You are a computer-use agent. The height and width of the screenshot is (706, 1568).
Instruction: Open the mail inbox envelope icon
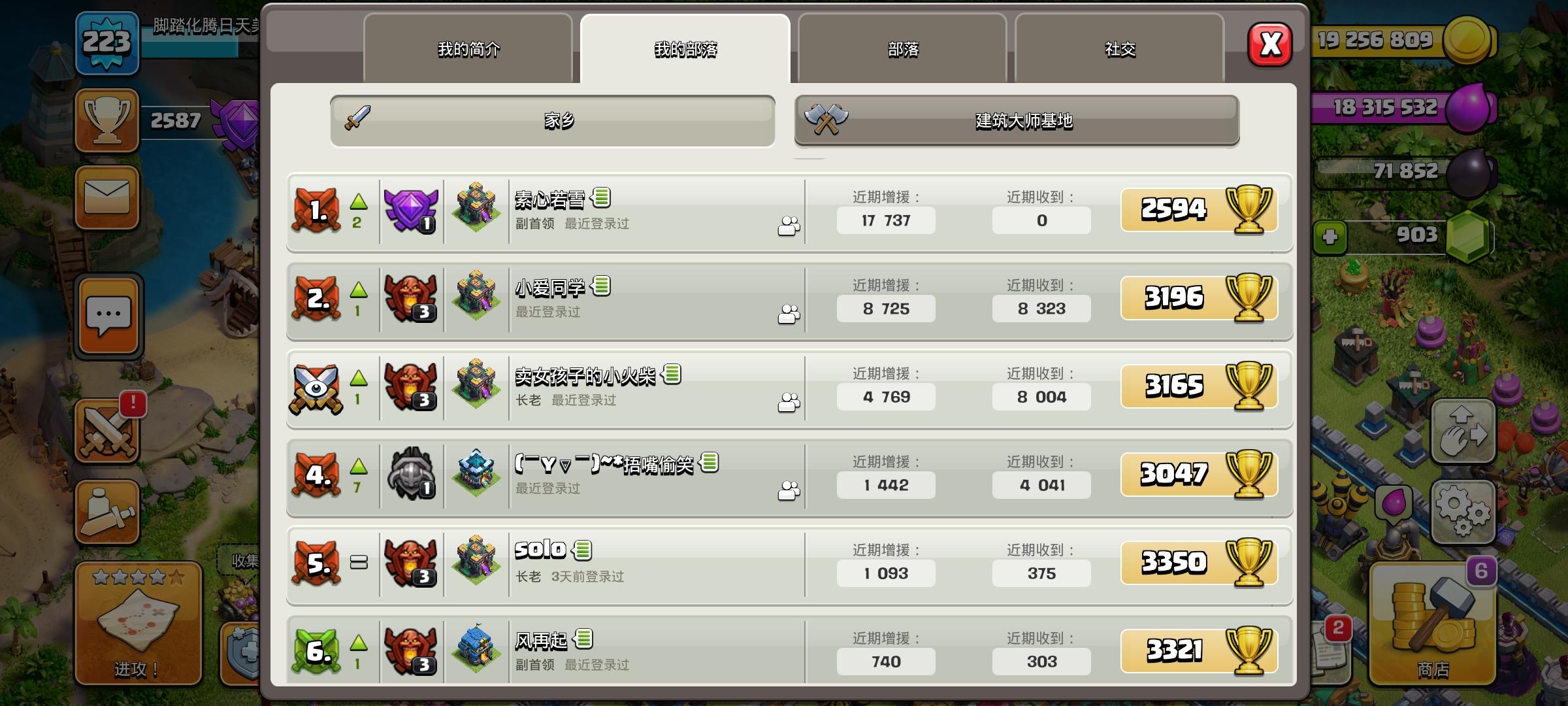[x=107, y=197]
